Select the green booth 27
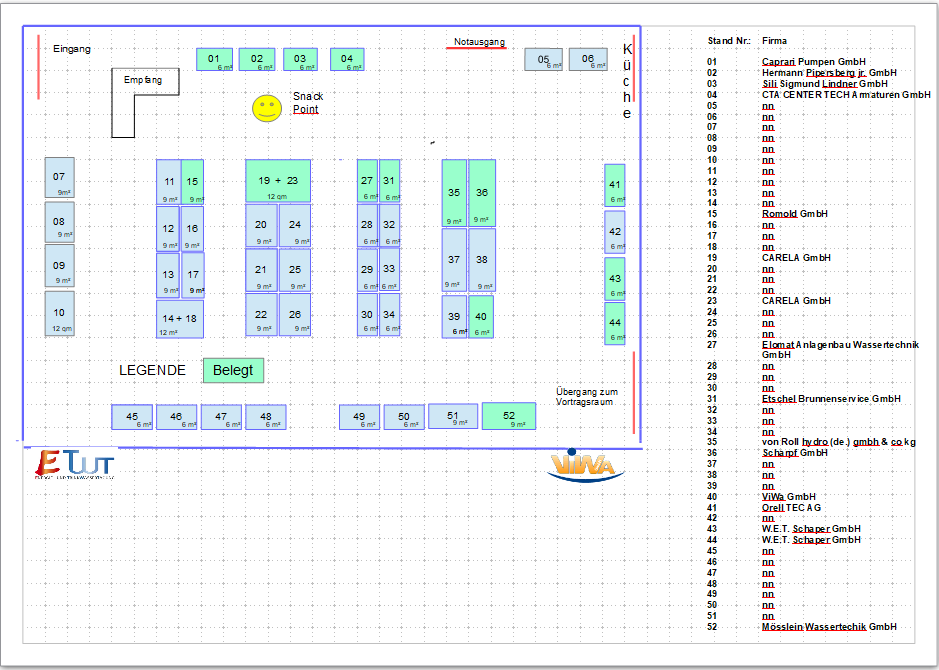The width and height of the screenshot is (939, 670). point(367,181)
